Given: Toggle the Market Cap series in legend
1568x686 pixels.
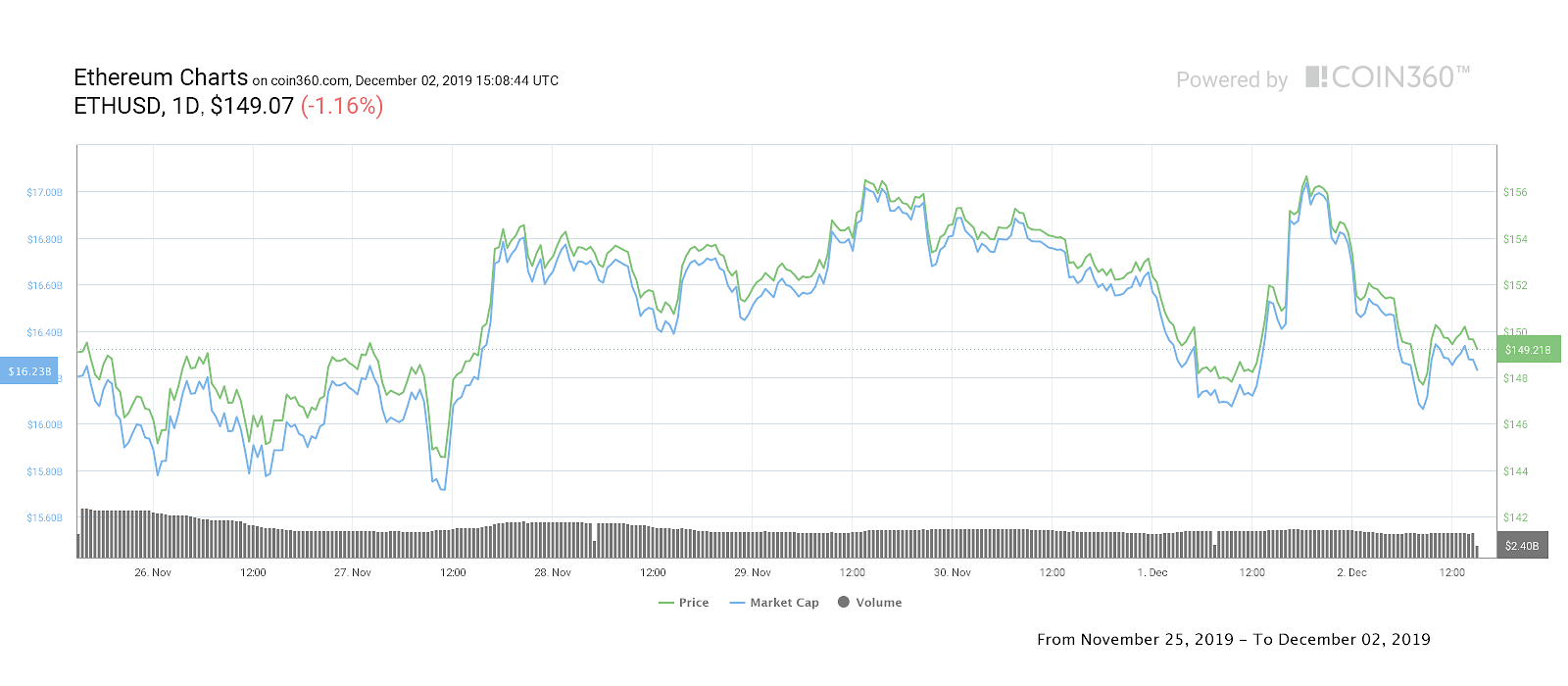Looking at the screenshot, I should [x=774, y=603].
